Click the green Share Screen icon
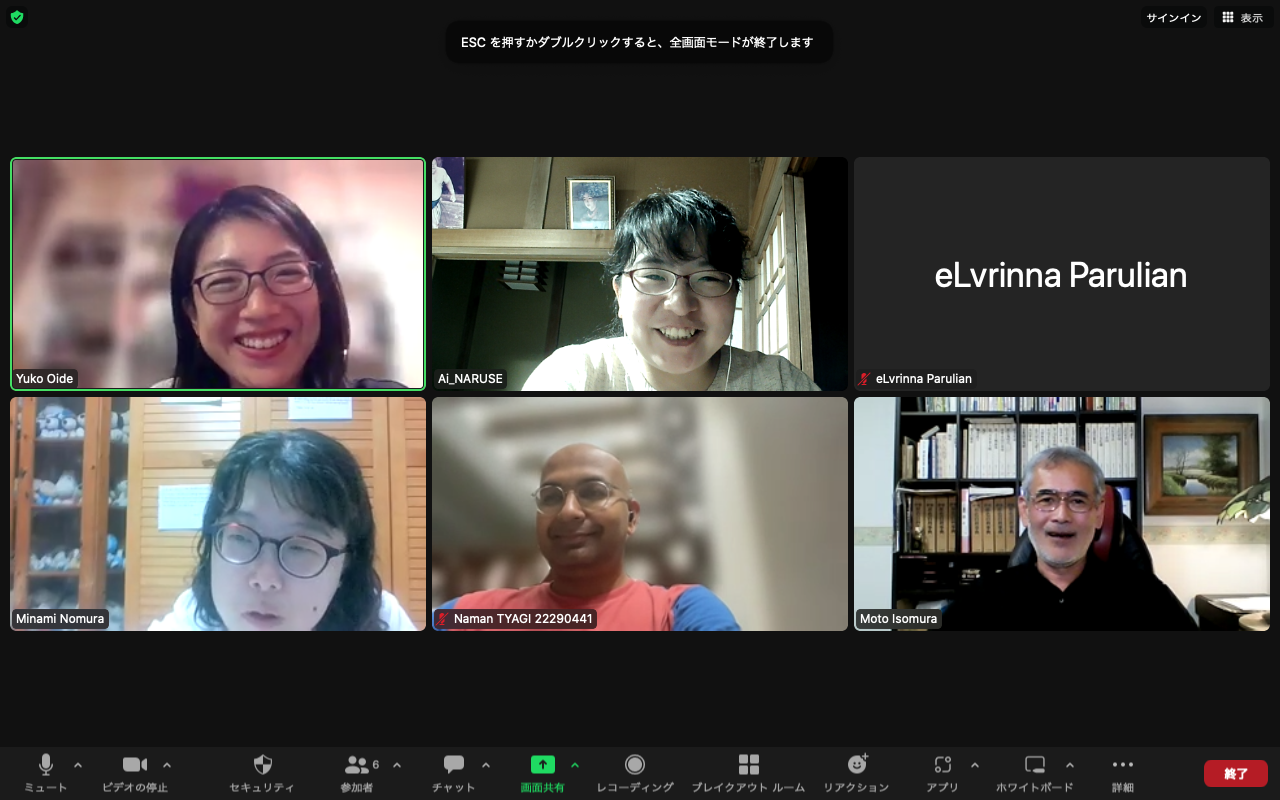The width and height of the screenshot is (1280, 800). point(542,765)
